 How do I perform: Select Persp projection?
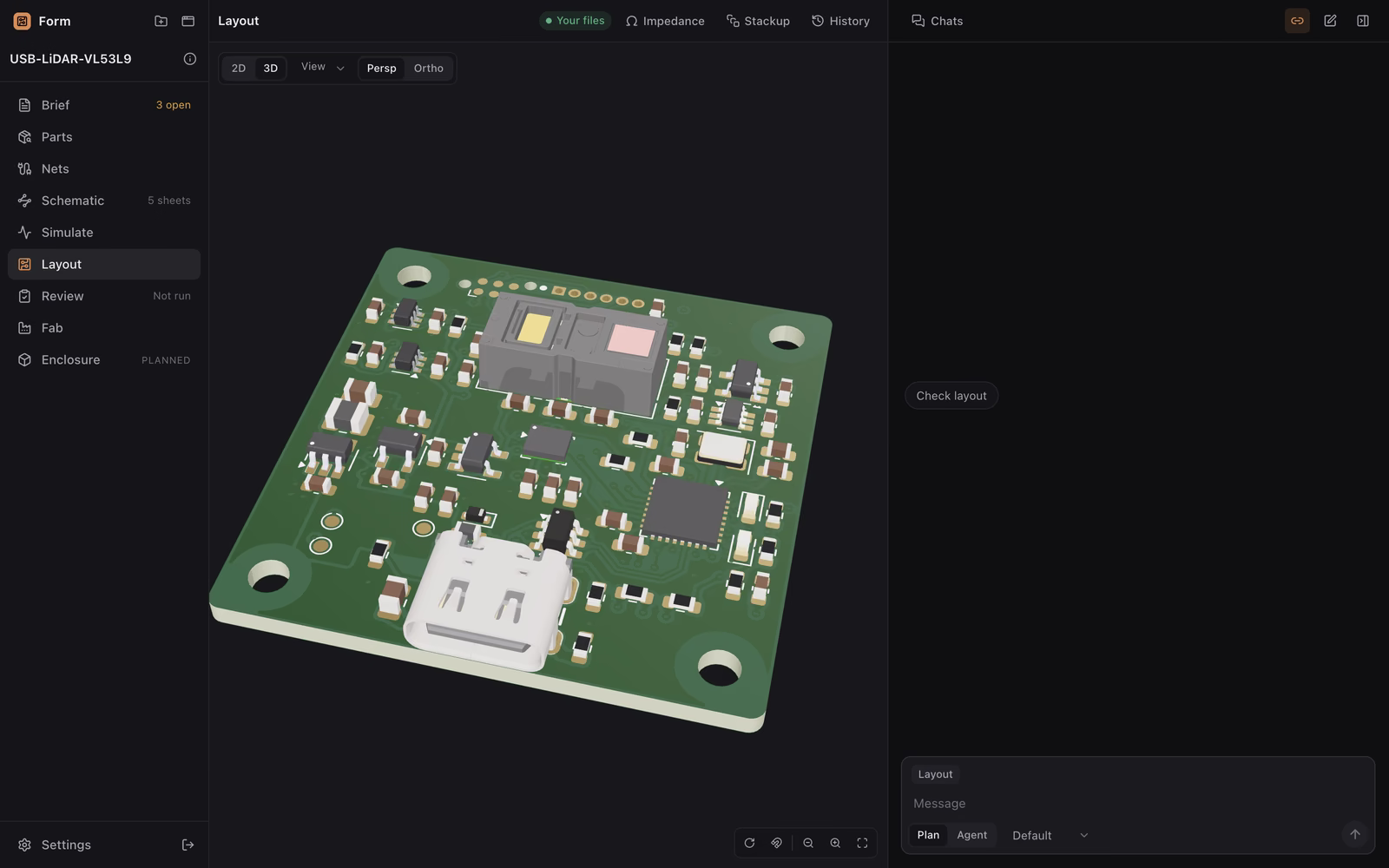pyautogui.click(x=381, y=68)
